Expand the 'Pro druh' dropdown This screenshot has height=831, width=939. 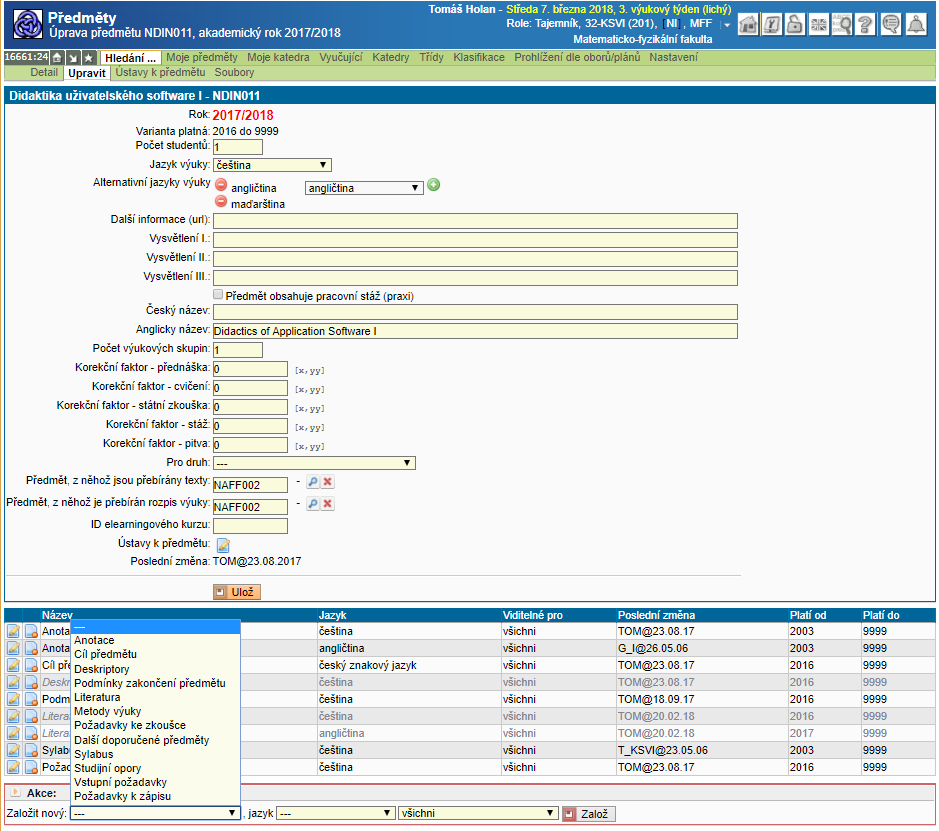(314, 463)
